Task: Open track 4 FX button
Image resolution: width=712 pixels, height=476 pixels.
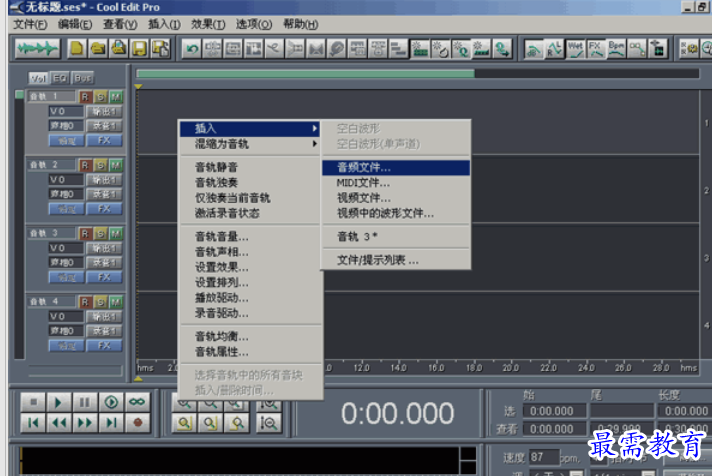Action: point(104,346)
